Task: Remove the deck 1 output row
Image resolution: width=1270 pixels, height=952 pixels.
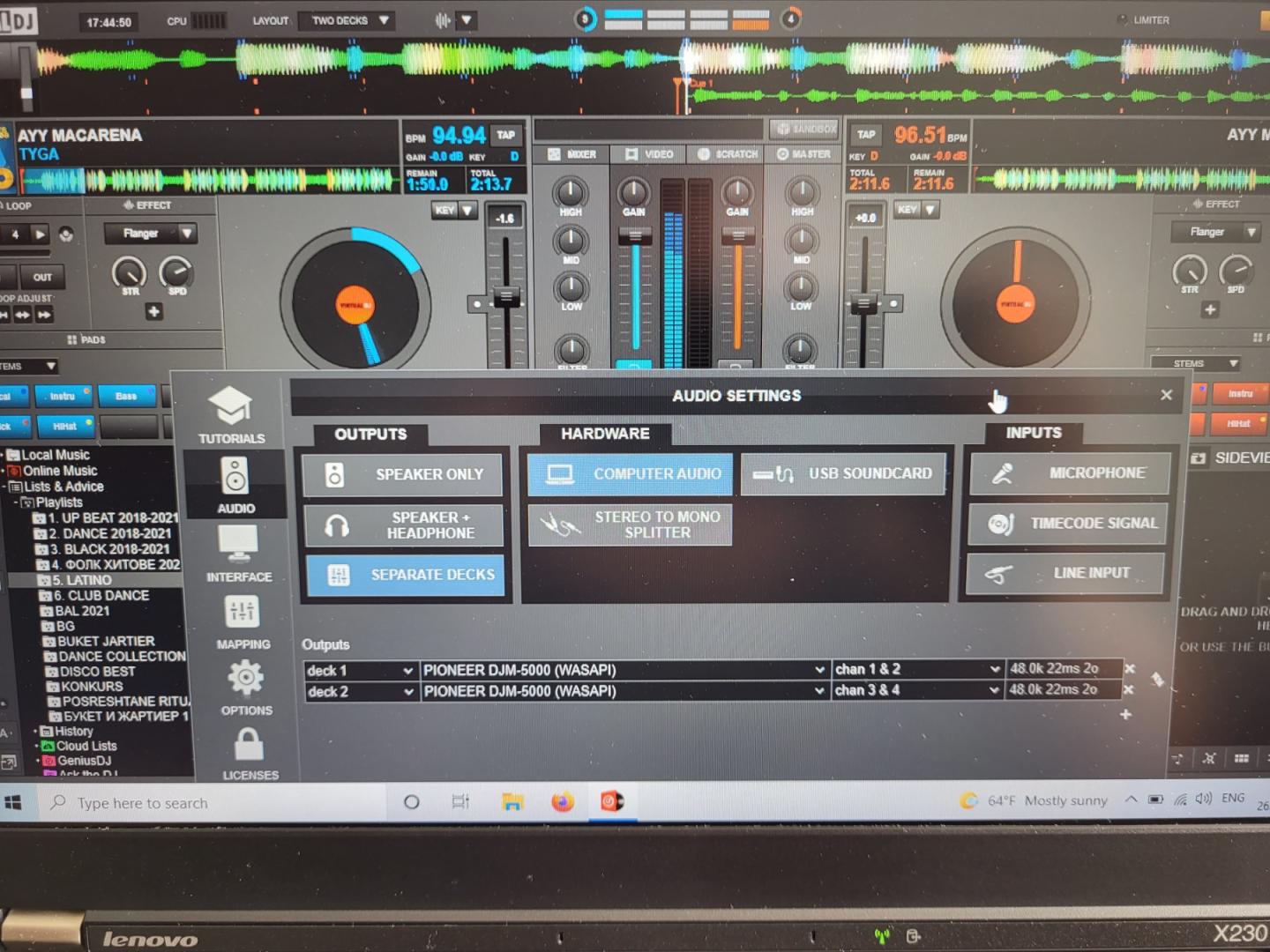Action: 1130,669
